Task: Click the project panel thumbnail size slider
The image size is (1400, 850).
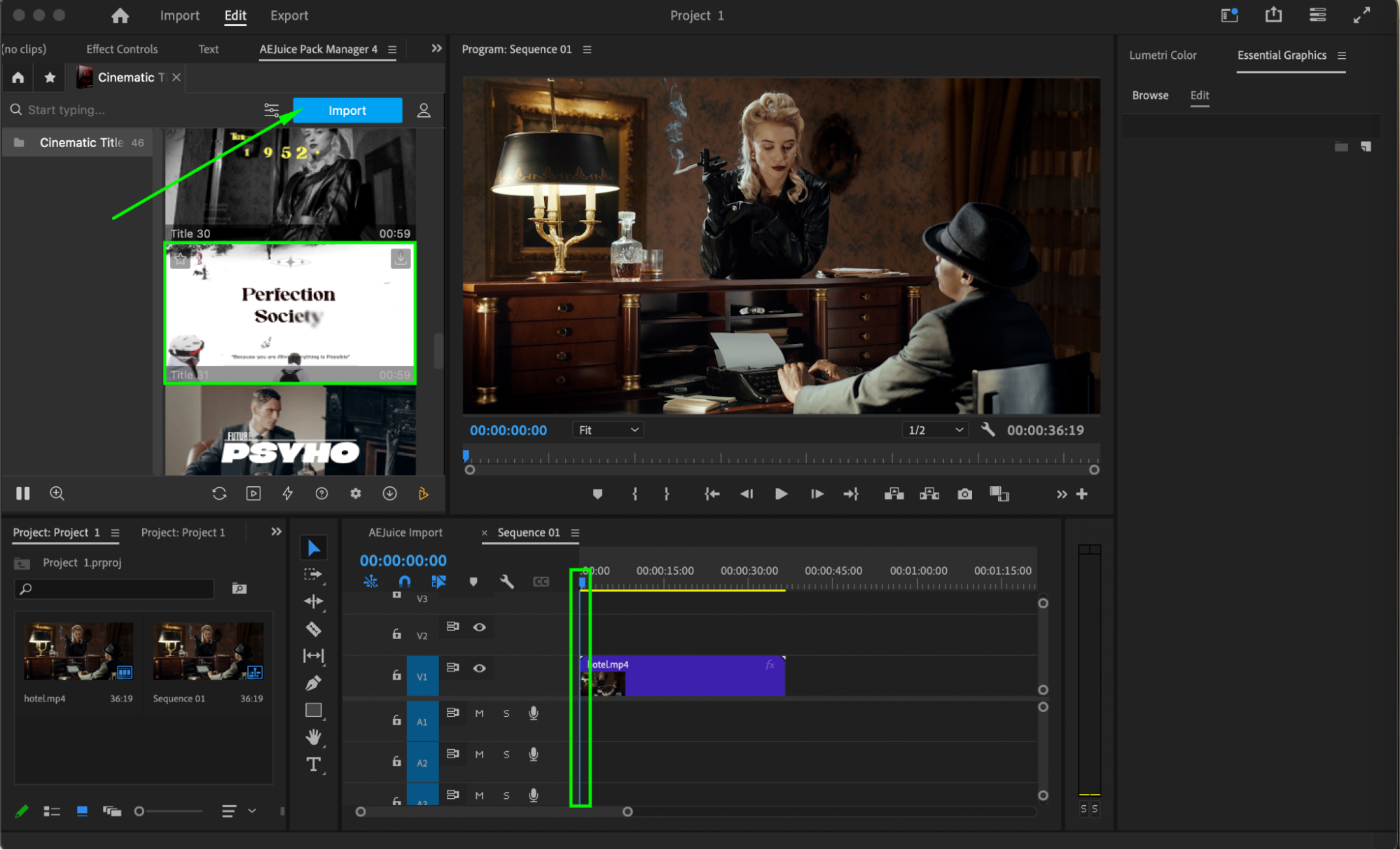Action: point(140,811)
